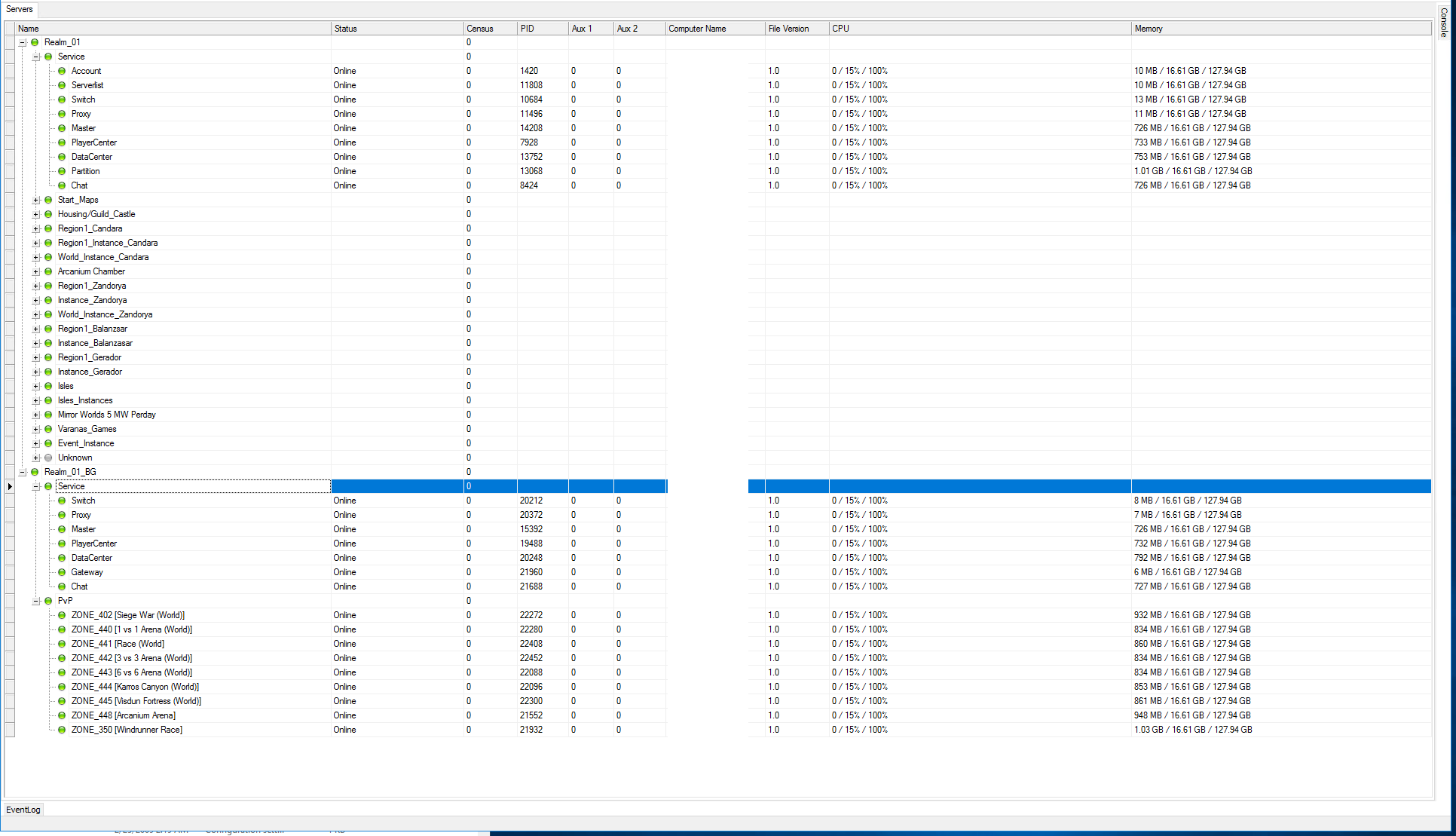Expand the Housing/Guild_Castle node
This screenshot has height=836, width=1456.
click(x=36, y=214)
